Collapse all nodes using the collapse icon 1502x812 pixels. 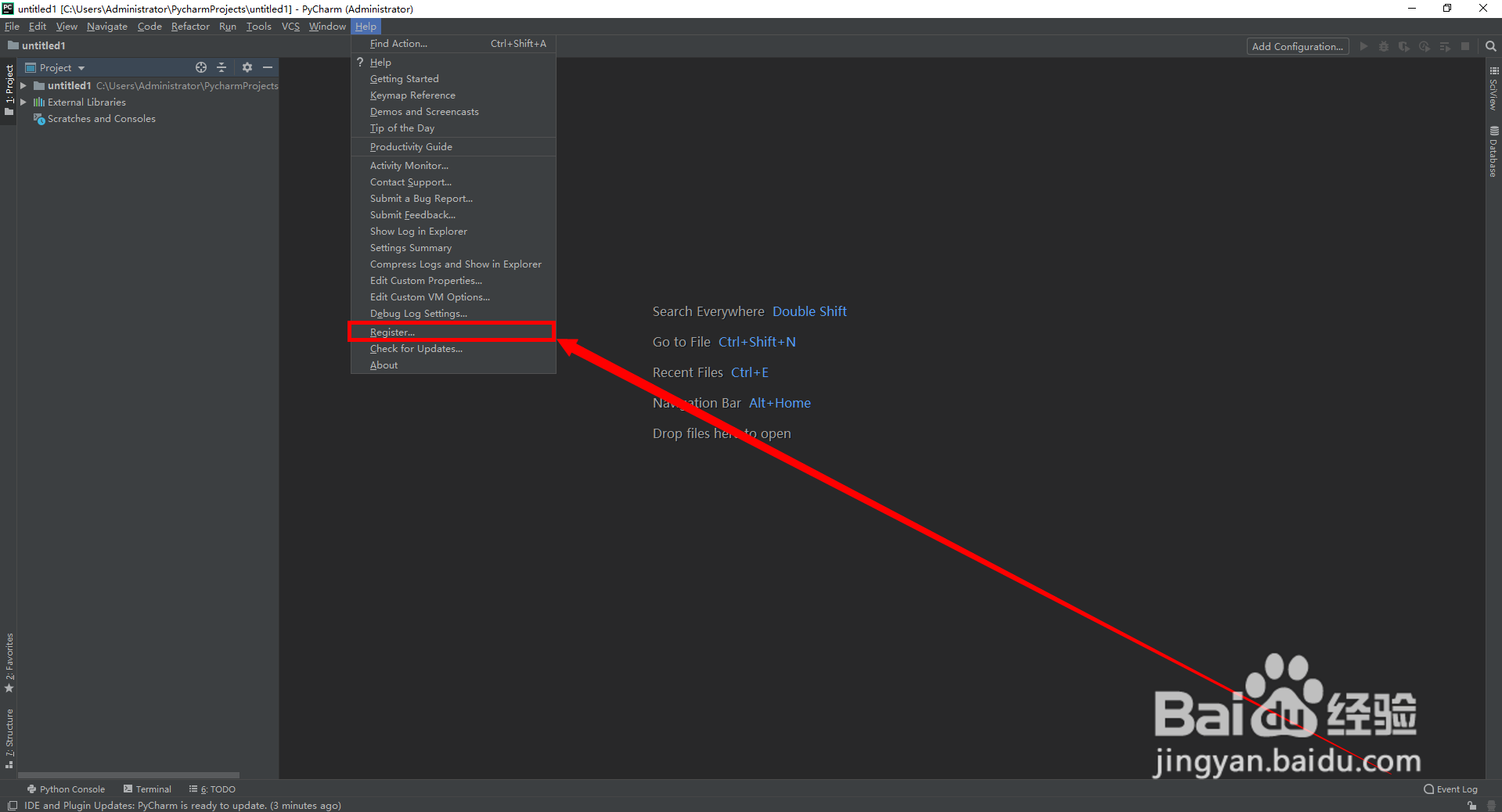tap(222, 67)
